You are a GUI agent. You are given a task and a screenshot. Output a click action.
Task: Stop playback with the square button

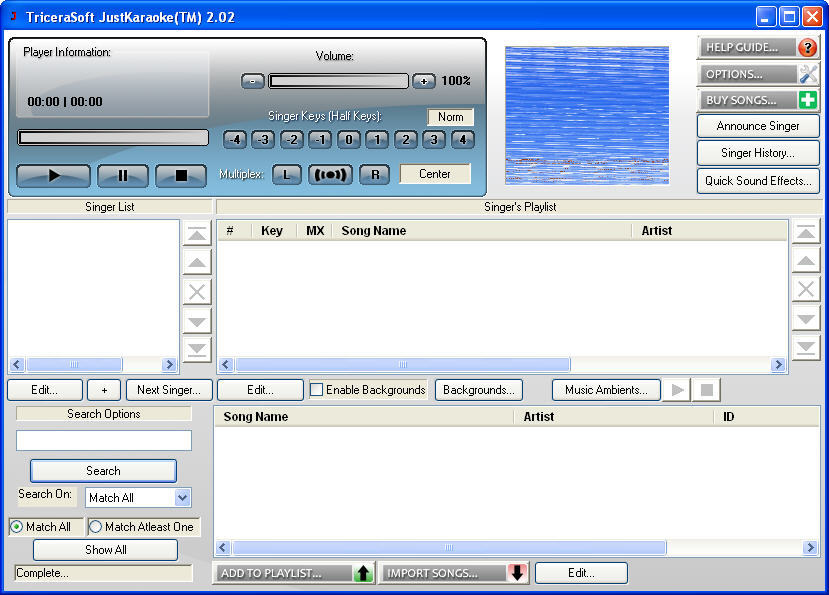(x=181, y=176)
